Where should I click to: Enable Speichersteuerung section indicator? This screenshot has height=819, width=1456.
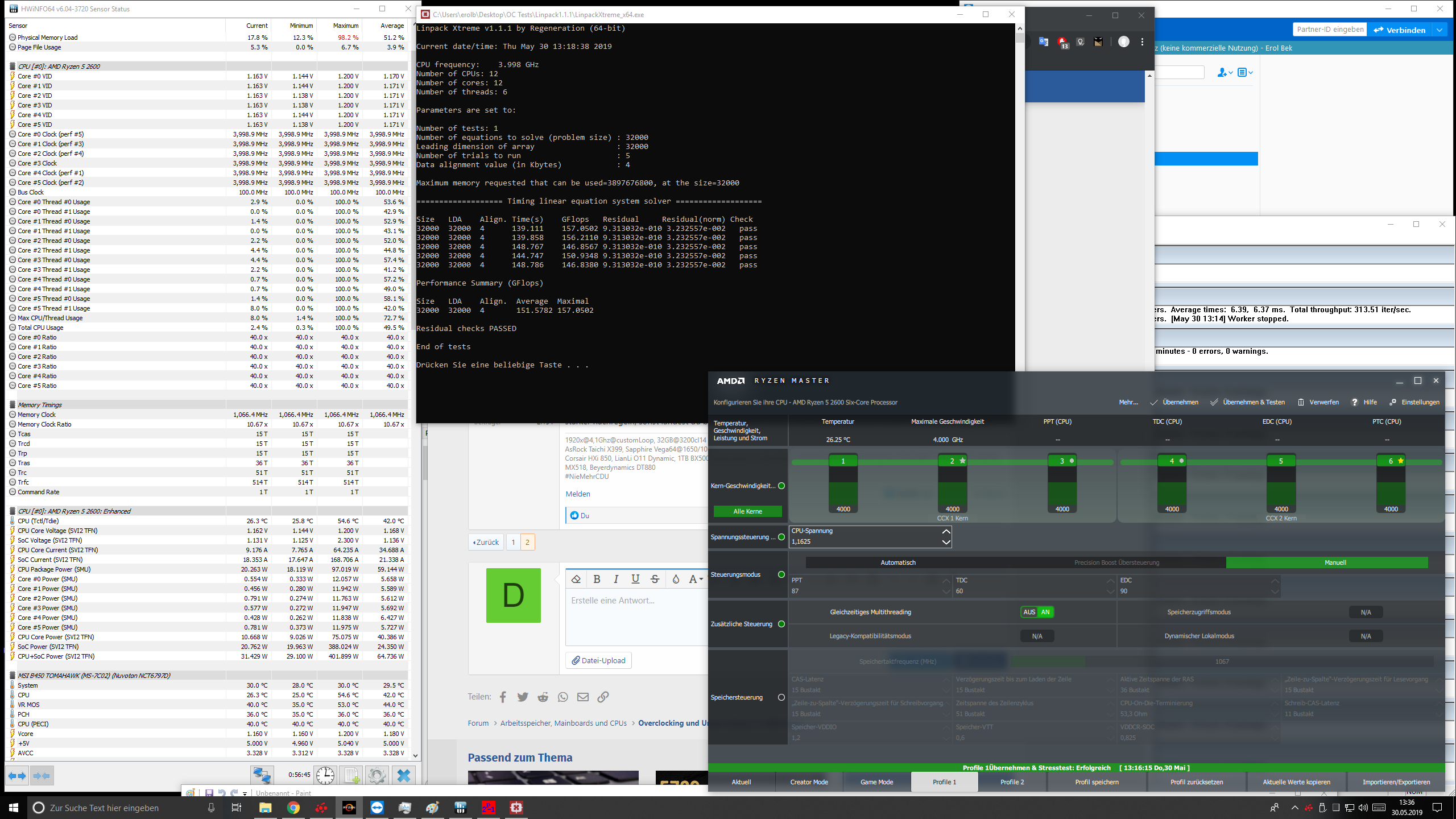tap(781, 697)
